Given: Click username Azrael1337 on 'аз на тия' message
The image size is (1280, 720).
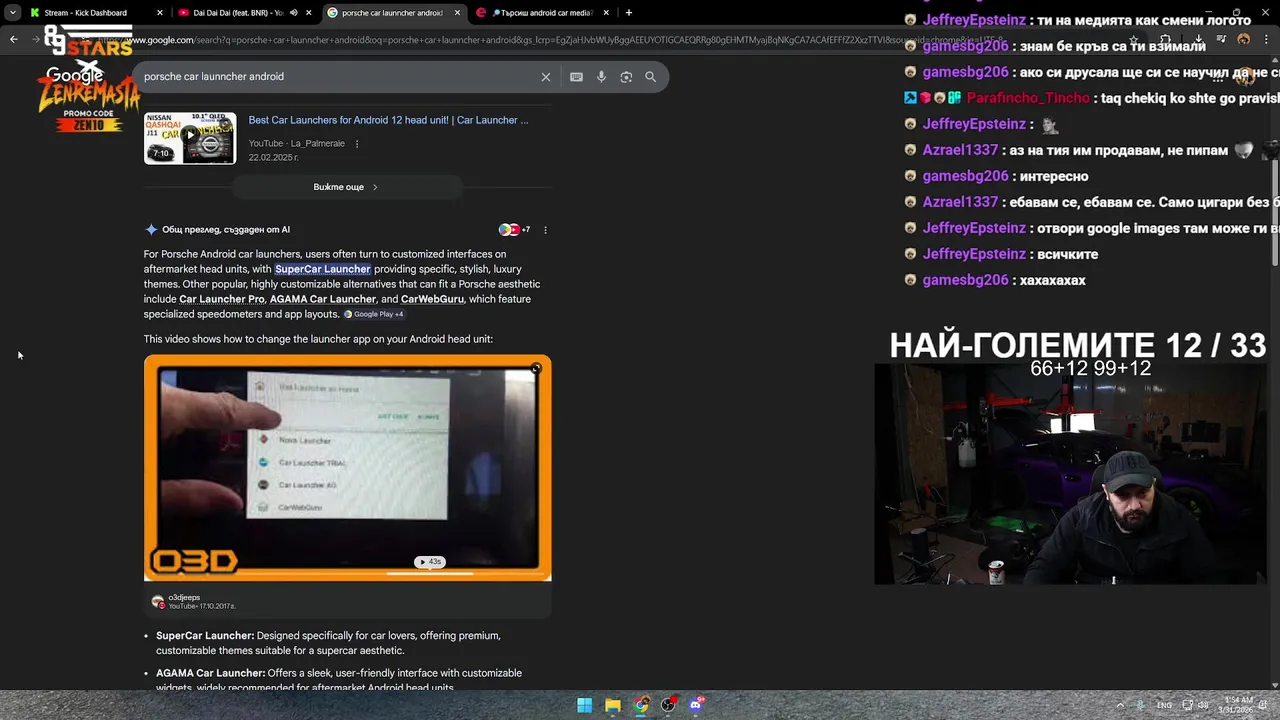Looking at the screenshot, I should [x=960, y=150].
